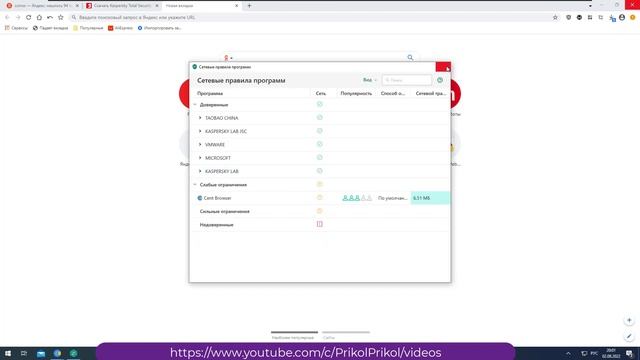Screen dimensions: 640x360
Task: Click the По умолчан... cell for Cent Browser
Action: [393, 198]
